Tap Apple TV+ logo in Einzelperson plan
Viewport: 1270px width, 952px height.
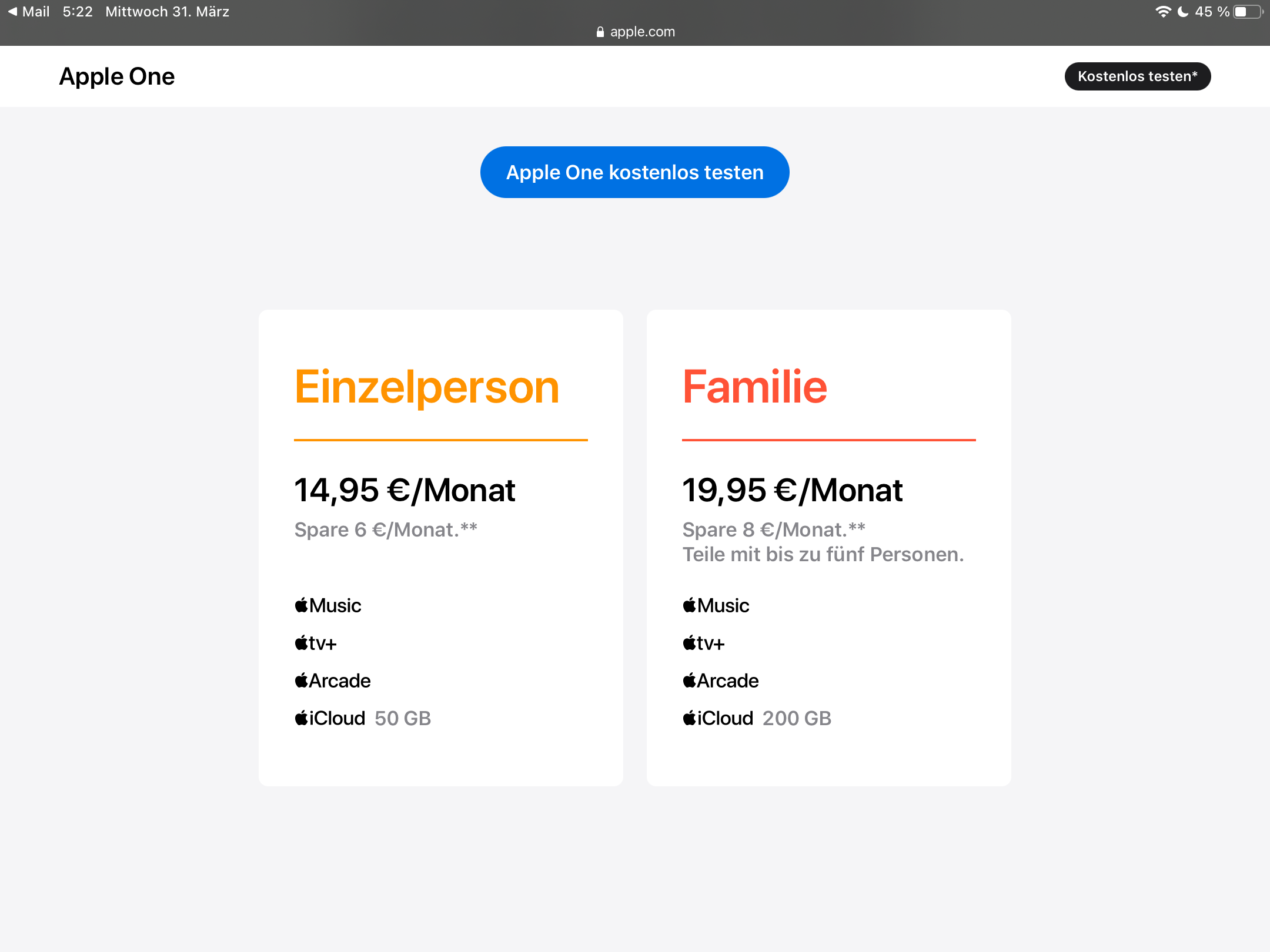316,643
